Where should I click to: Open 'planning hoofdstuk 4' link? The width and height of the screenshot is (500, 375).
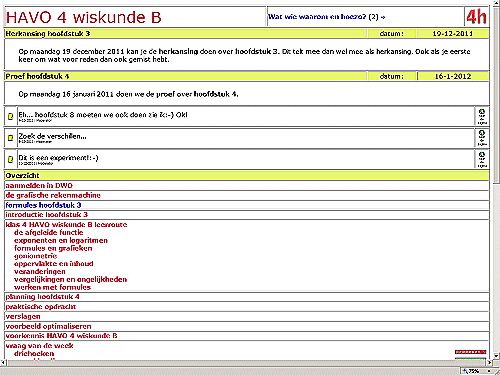[42, 297]
